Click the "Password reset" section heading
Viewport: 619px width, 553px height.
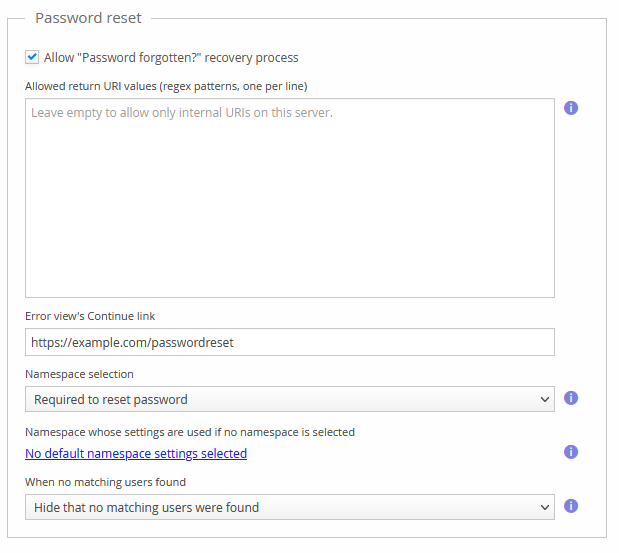coord(88,18)
